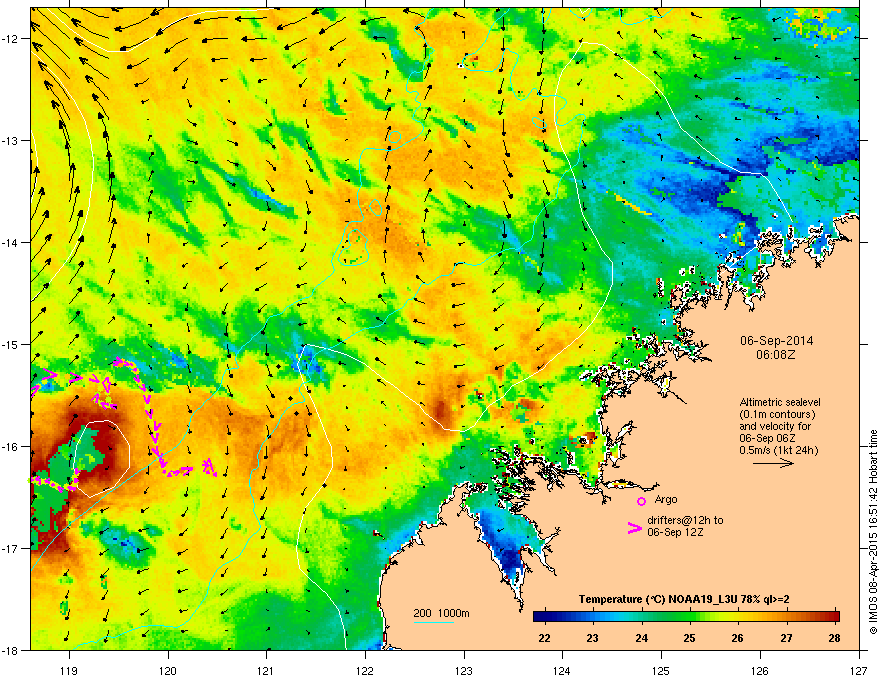Viewport: 880px width, 680px height.
Task: Click the 06-Sep 12Z drifter legend line
Action: coord(675,532)
